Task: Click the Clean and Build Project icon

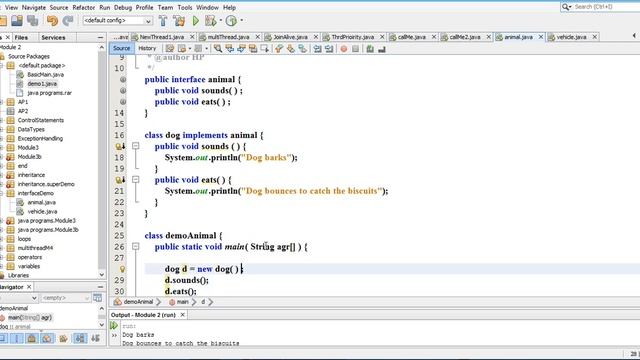Action: click(x=179, y=20)
